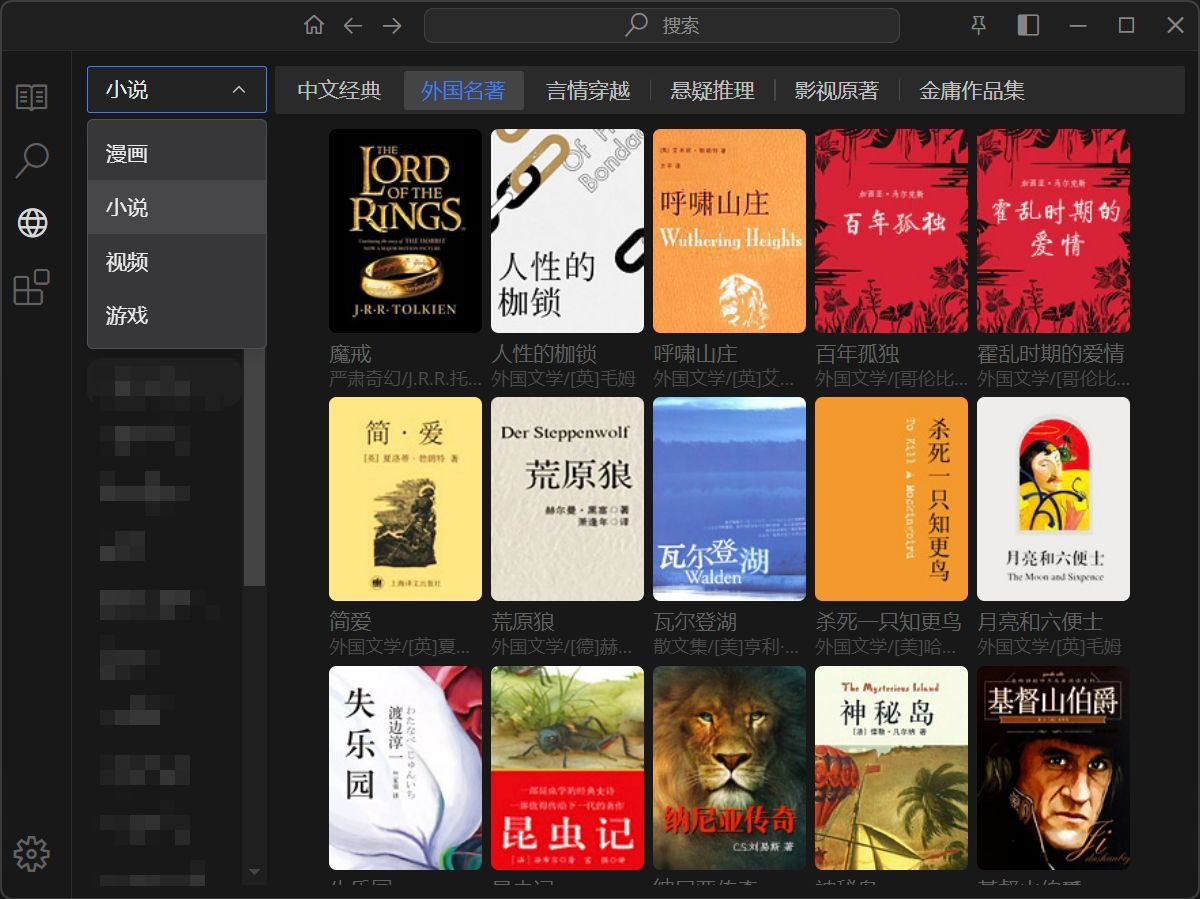Screen dimensions: 1200x899
Task: Open the 基督山伯爵 book cover
Action: pyautogui.click(x=1053, y=768)
